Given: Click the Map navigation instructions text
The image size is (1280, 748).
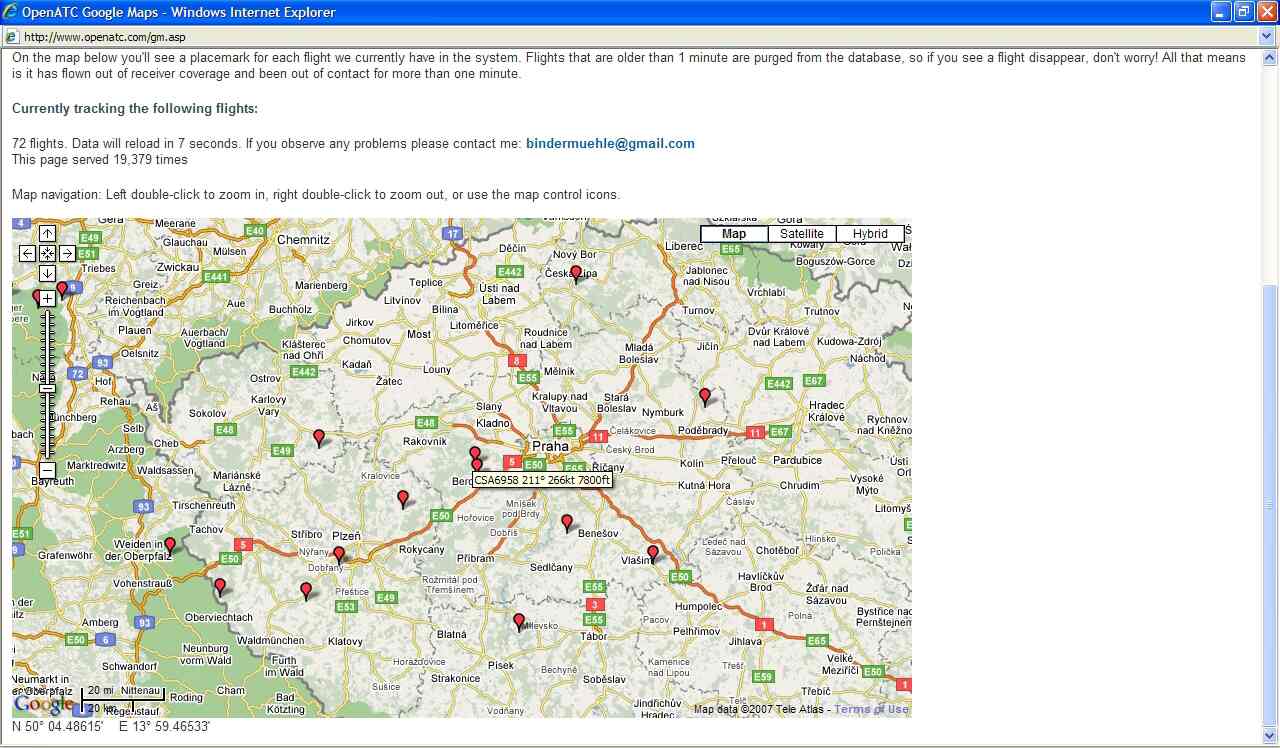Looking at the screenshot, I should tap(316, 194).
